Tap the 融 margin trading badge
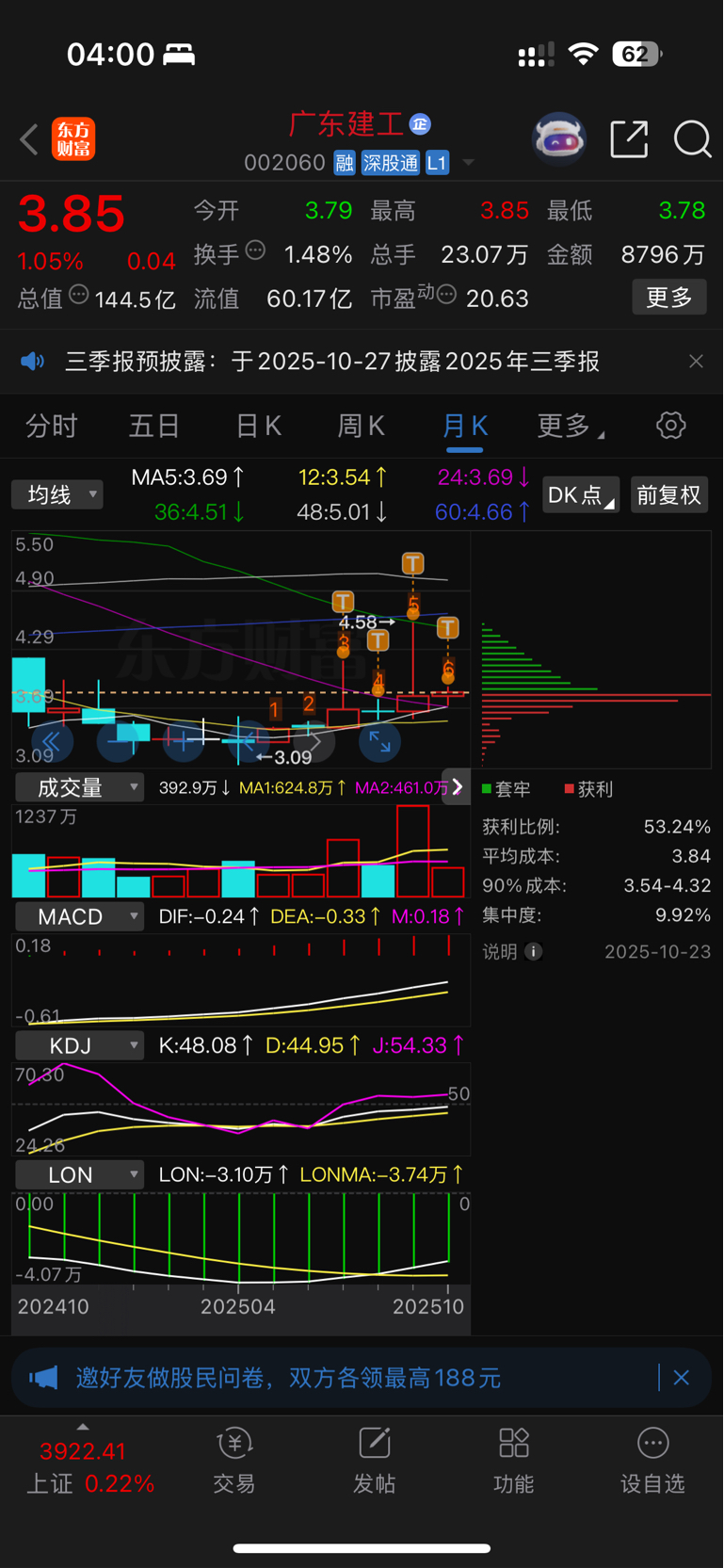The height and width of the screenshot is (1568, 724). (345, 163)
